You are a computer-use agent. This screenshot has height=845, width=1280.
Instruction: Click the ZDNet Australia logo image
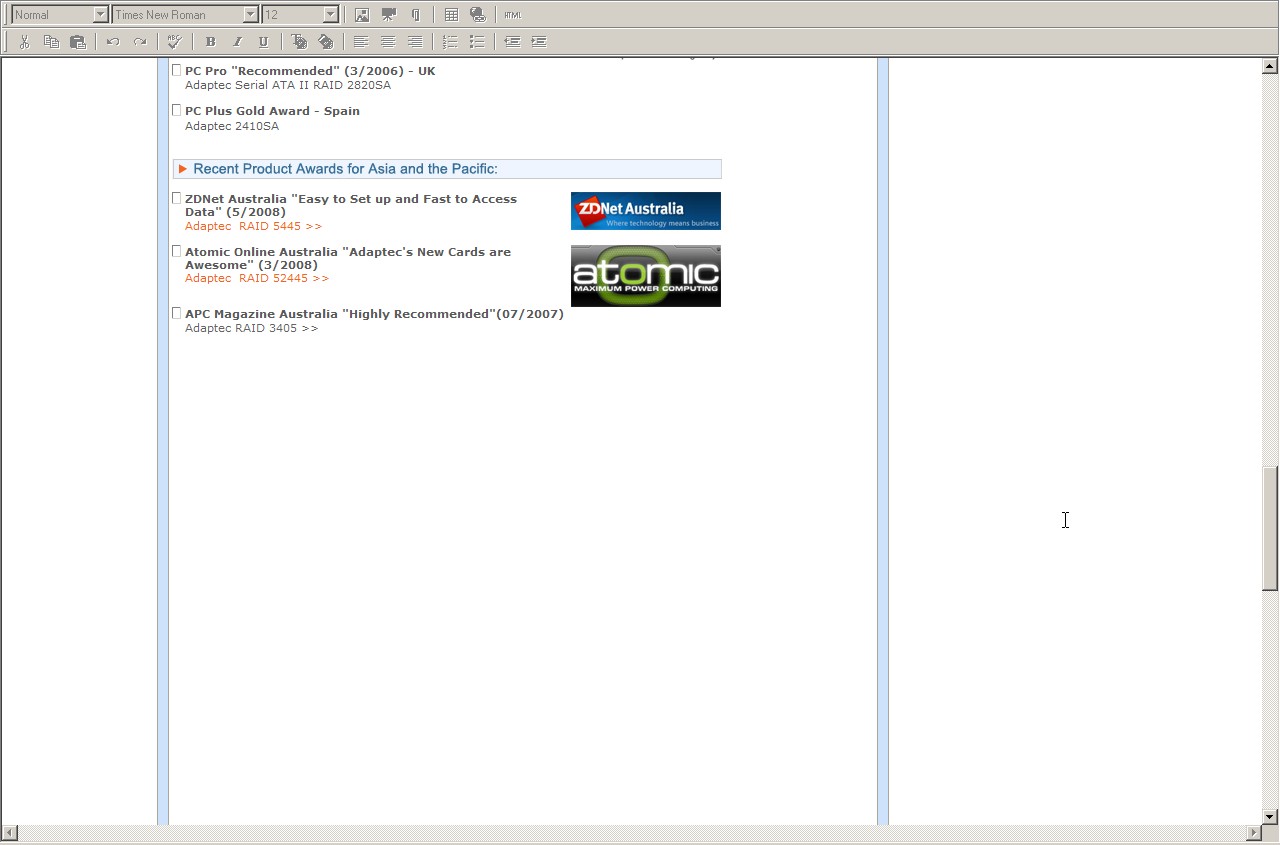point(646,211)
